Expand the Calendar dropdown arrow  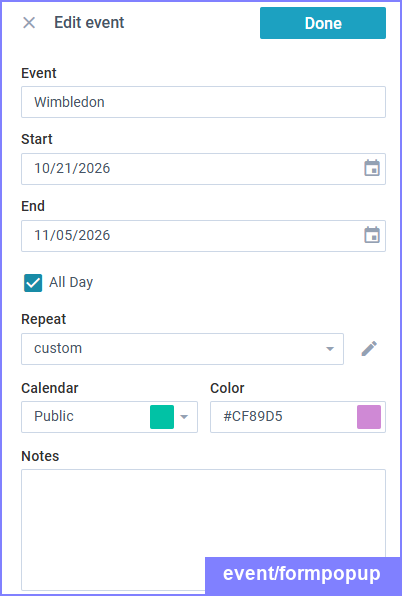click(184, 417)
